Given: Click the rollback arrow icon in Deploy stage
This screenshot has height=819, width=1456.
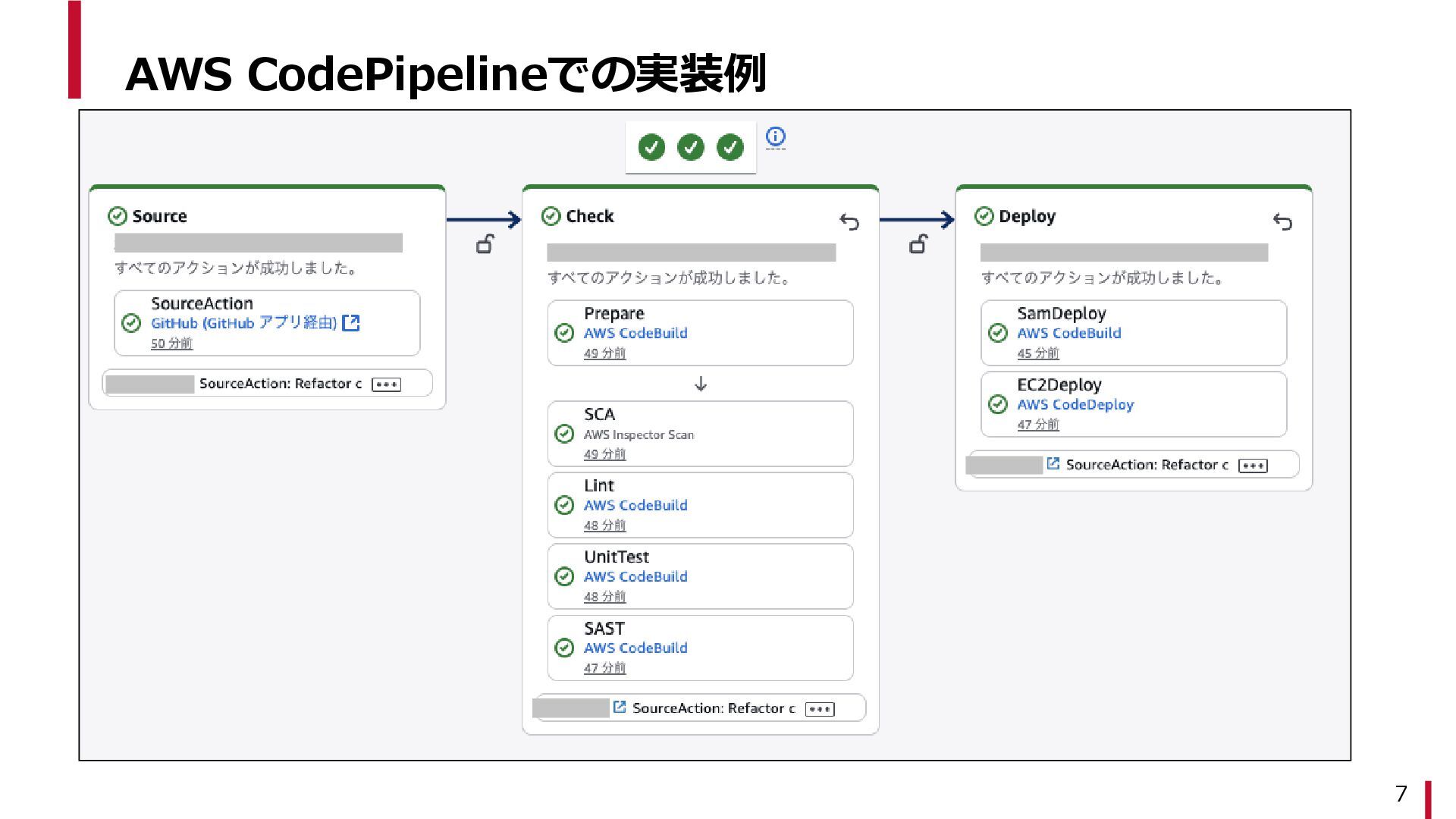Looking at the screenshot, I should (1282, 221).
